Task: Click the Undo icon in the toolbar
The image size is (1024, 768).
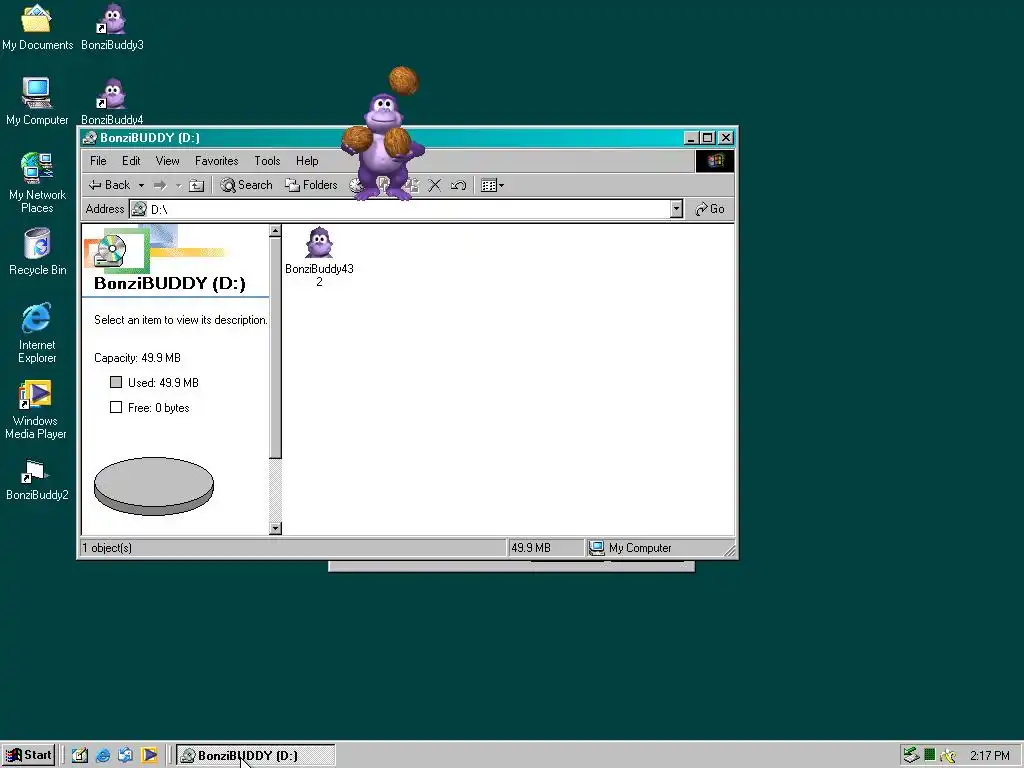Action: (x=458, y=185)
